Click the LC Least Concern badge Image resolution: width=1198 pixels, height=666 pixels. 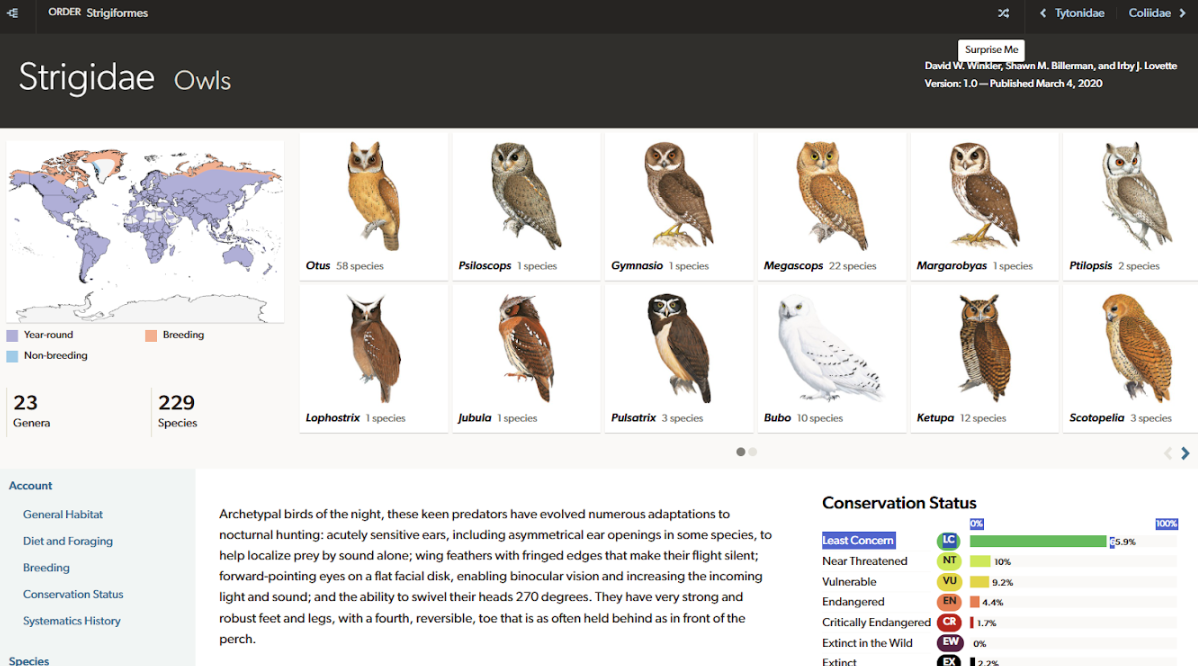click(948, 541)
